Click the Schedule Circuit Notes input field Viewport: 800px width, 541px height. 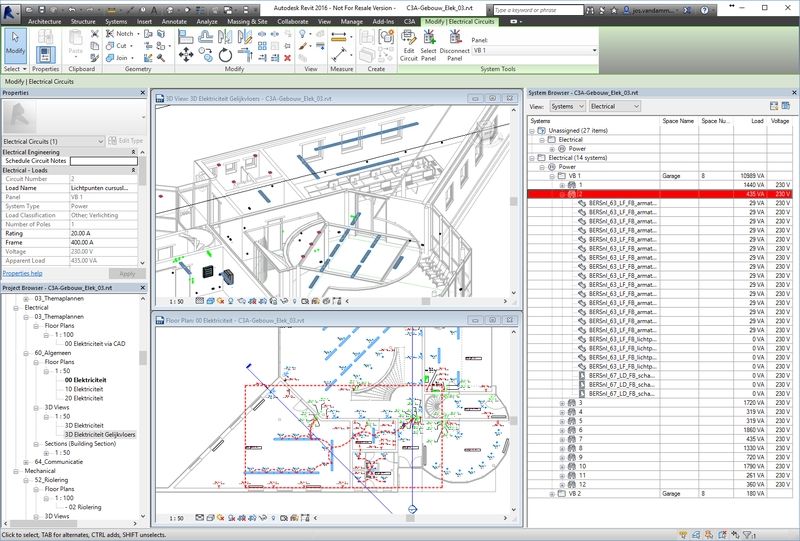(x=104, y=160)
